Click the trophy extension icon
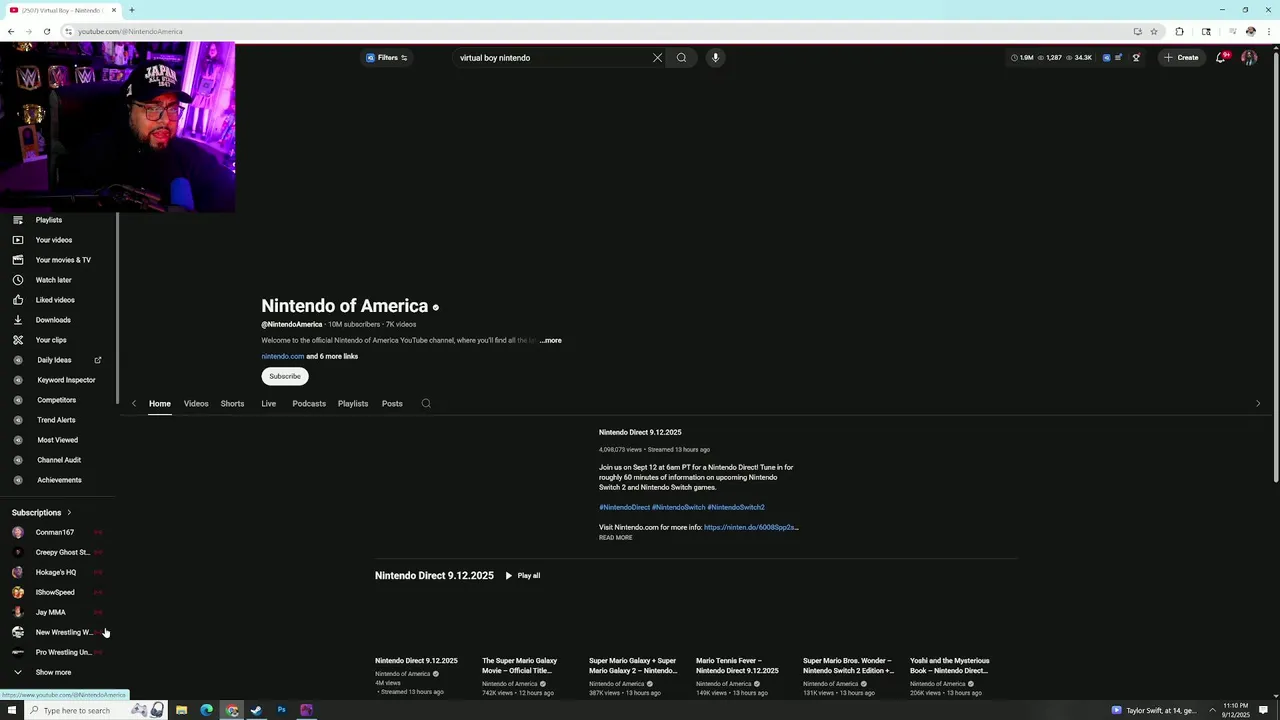Viewport: 1280px width, 720px height. (1136, 58)
